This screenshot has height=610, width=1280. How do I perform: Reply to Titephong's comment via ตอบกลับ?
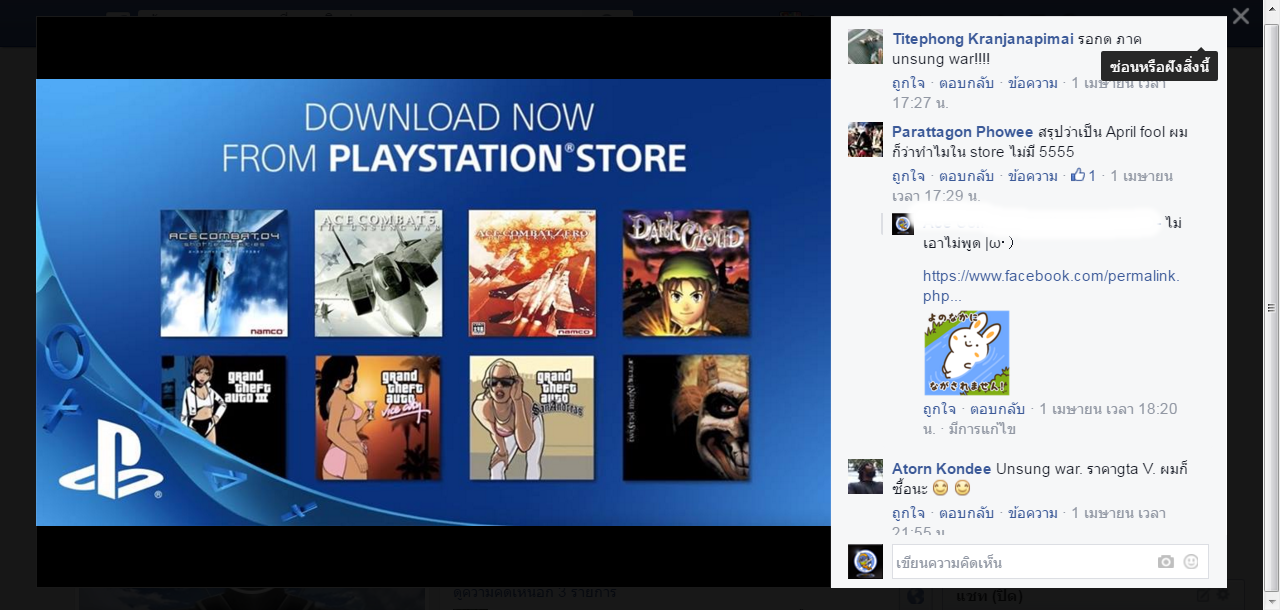tap(966, 83)
